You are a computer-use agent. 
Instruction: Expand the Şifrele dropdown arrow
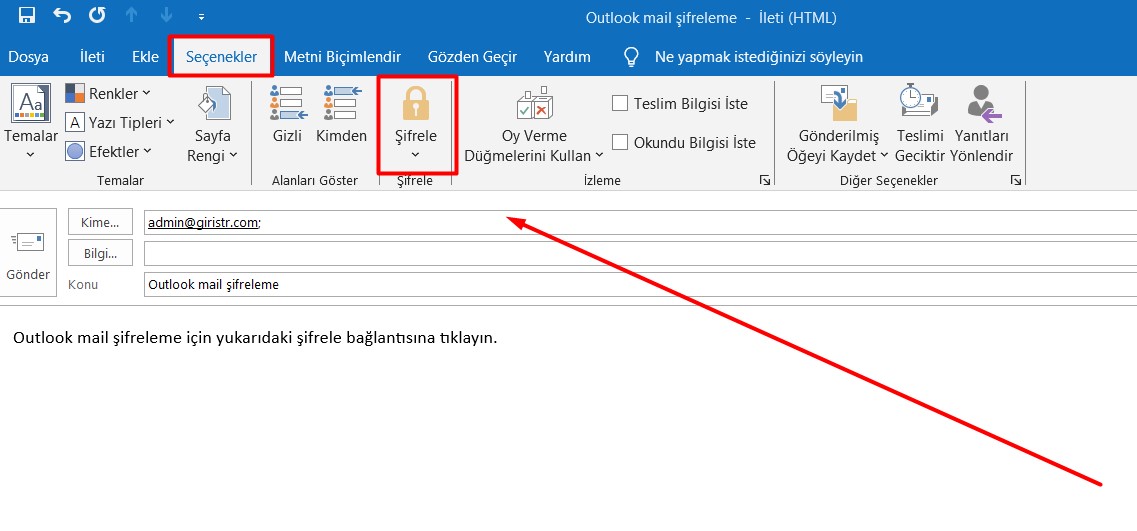click(416, 154)
